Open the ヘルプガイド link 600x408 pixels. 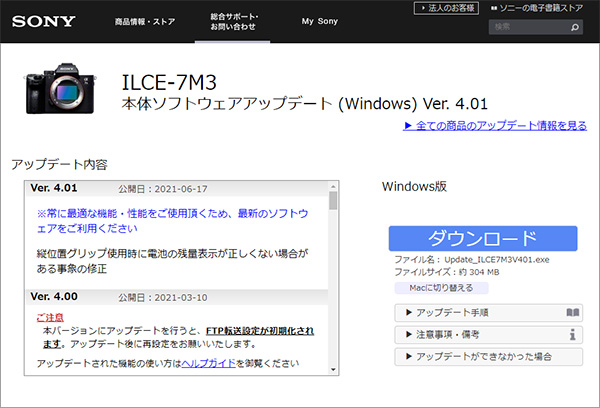click(209, 363)
